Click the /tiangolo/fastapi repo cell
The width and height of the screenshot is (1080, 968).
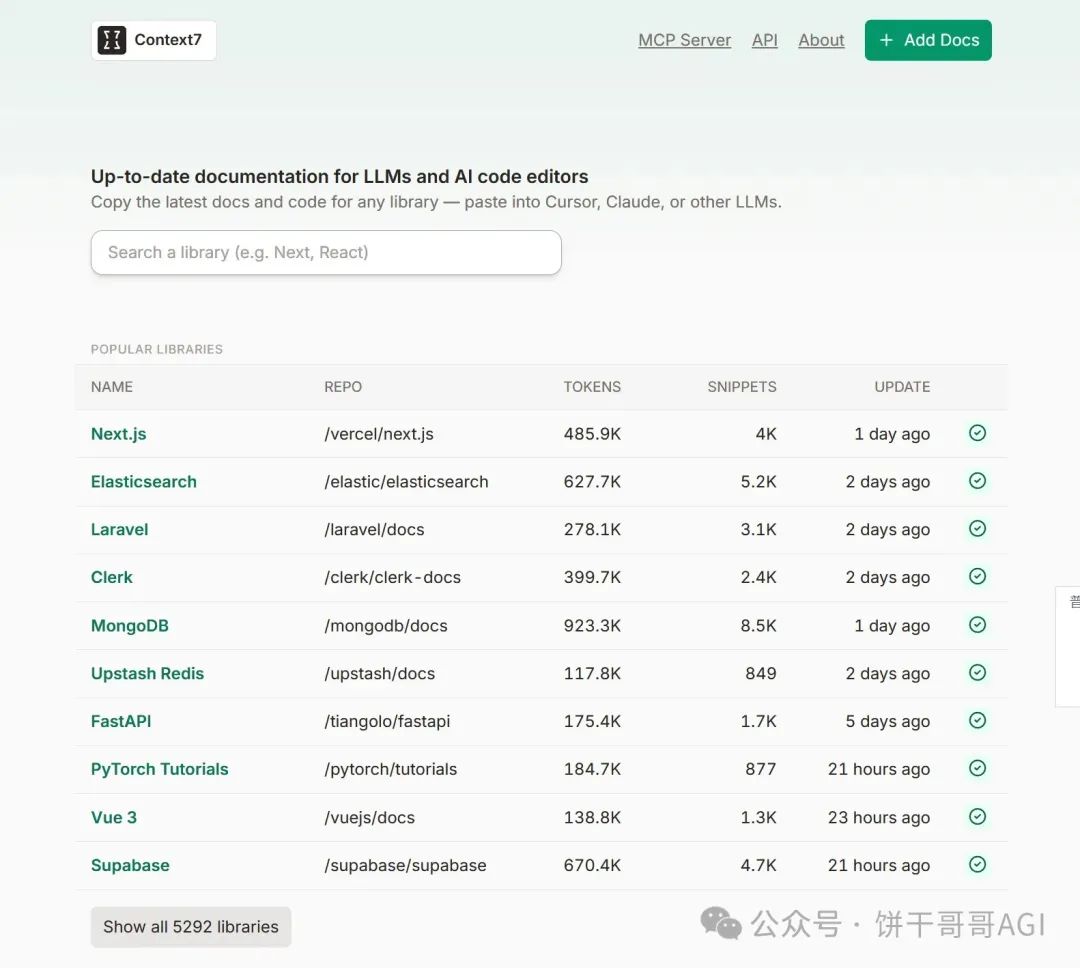pyautogui.click(x=387, y=721)
